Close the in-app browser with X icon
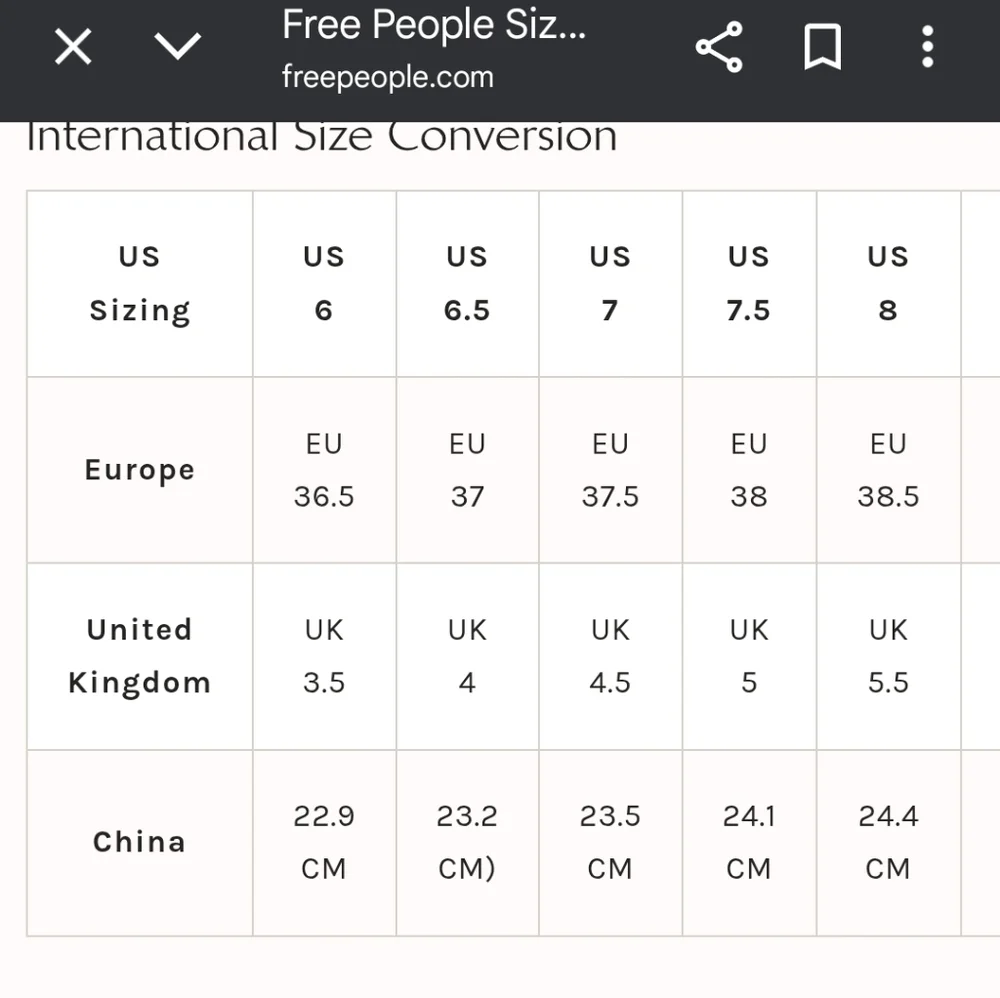The image size is (1000, 998). pos(73,47)
